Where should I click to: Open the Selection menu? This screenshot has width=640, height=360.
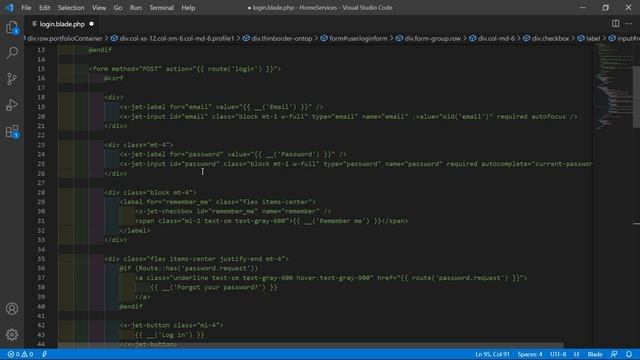pos(71,8)
